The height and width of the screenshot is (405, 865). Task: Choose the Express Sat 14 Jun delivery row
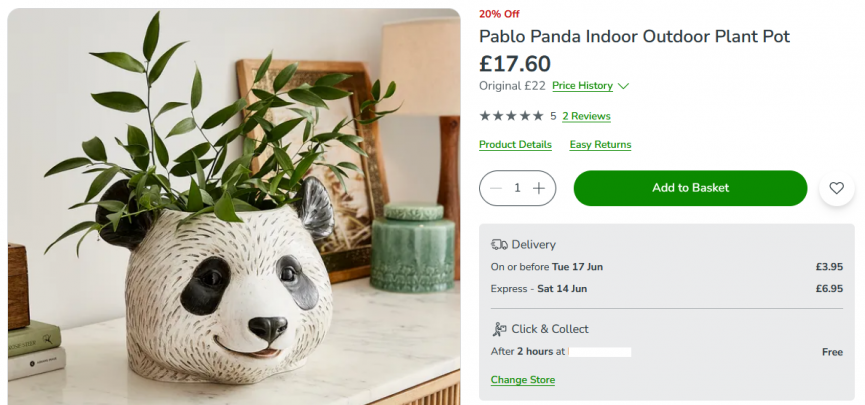666,289
